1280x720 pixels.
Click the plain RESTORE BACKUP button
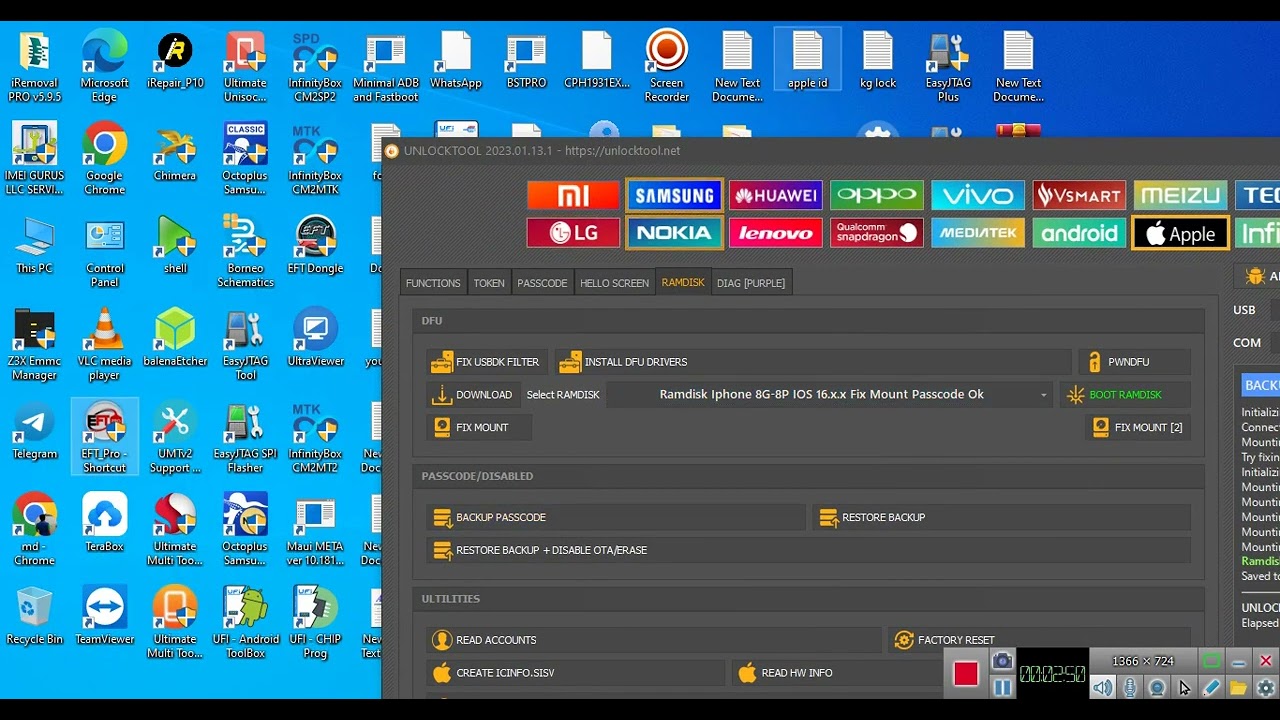[1002, 517]
